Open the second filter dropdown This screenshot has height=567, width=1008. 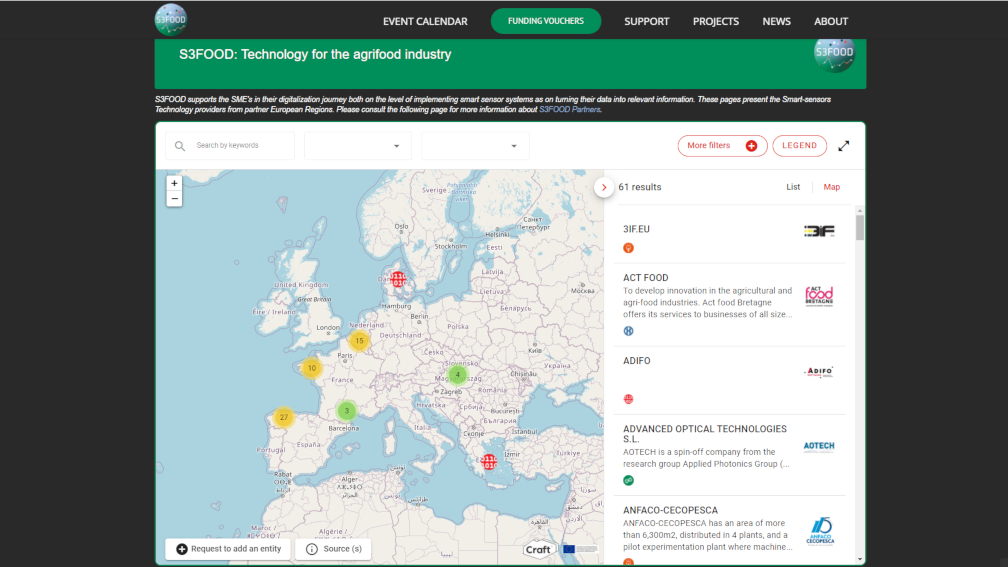475,146
